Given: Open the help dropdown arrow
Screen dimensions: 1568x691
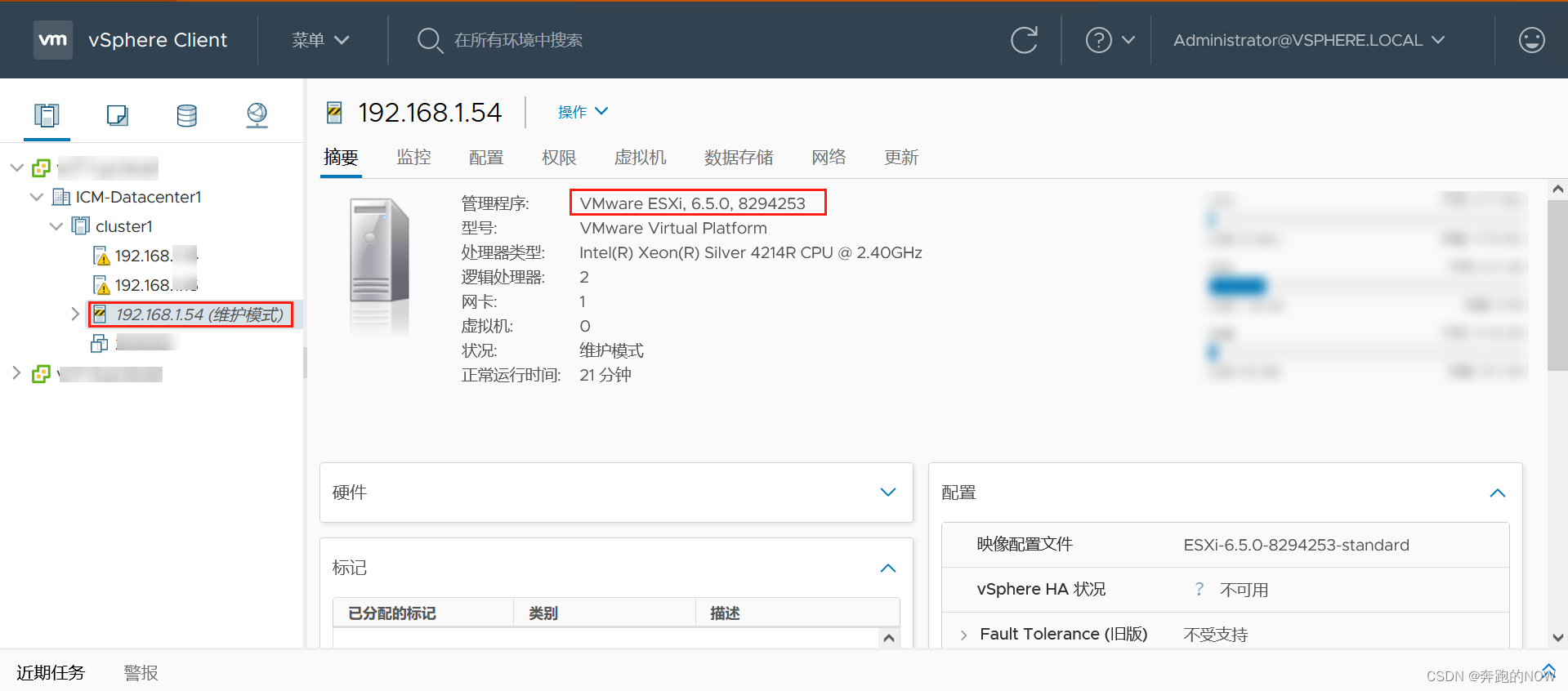Looking at the screenshot, I should pyautogui.click(x=1128, y=40).
